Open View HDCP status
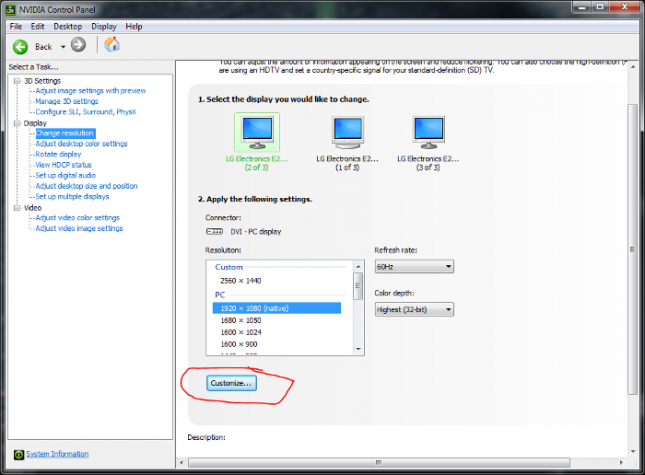Viewport: 645px width, 475px height. (x=63, y=165)
